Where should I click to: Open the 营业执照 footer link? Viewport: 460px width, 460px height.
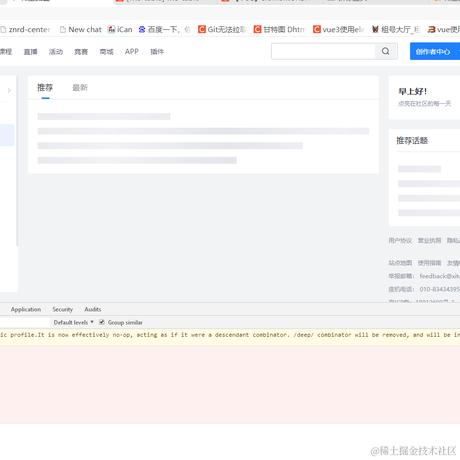click(x=429, y=240)
